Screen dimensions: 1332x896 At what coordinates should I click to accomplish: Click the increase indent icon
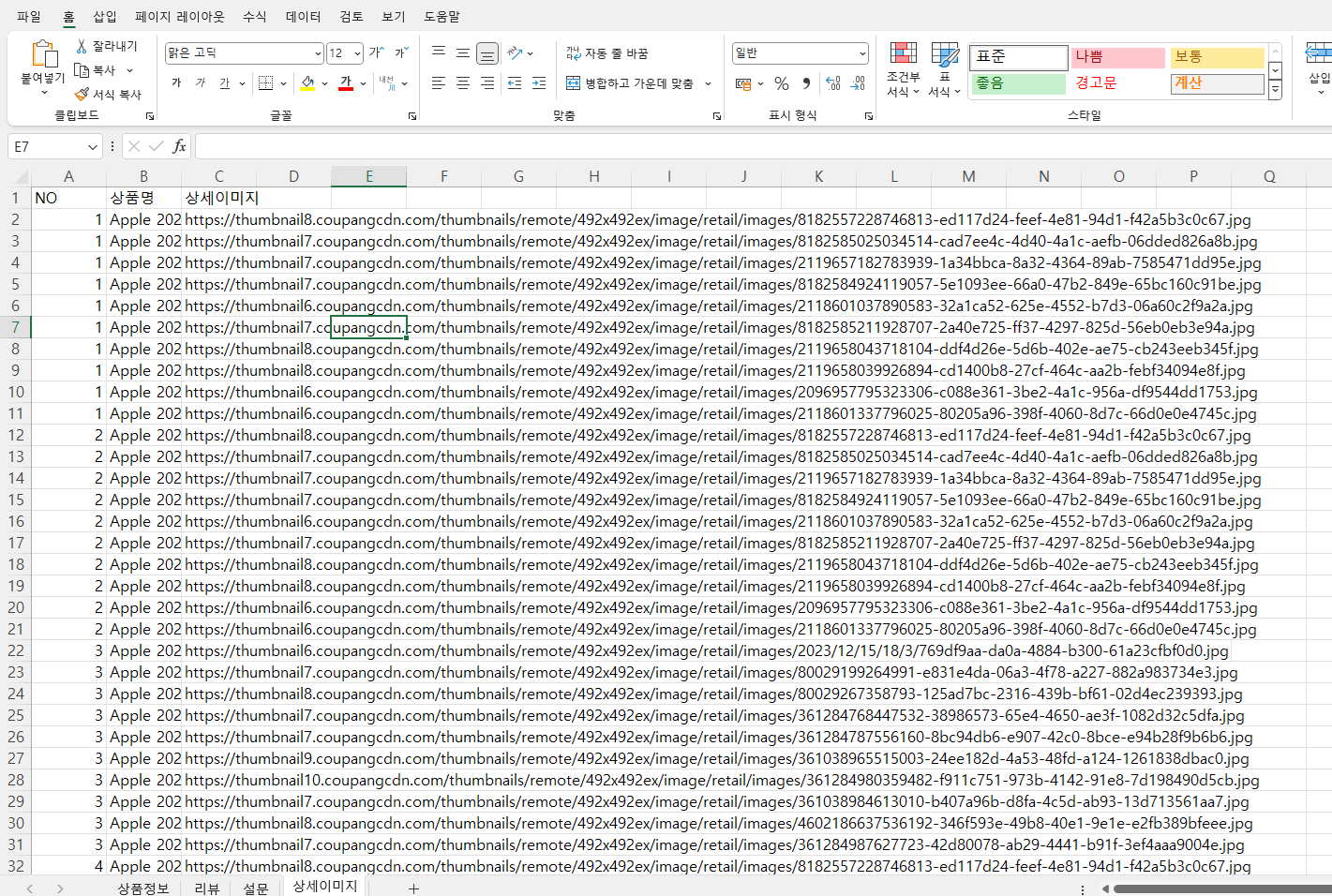539,83
